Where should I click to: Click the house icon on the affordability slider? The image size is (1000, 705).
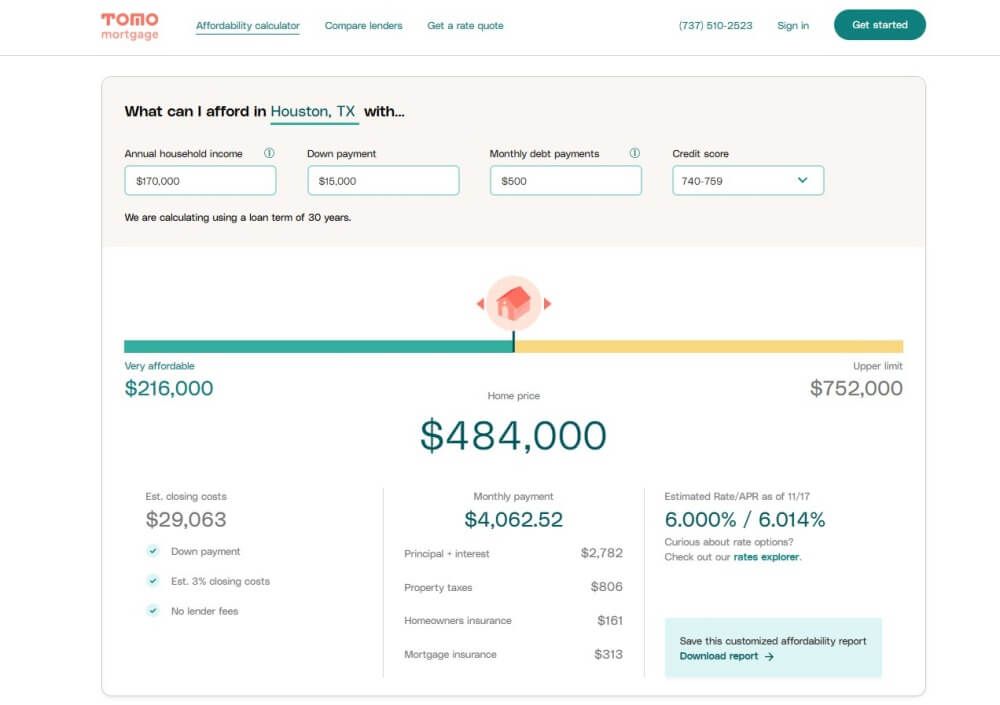pos(513,301)
